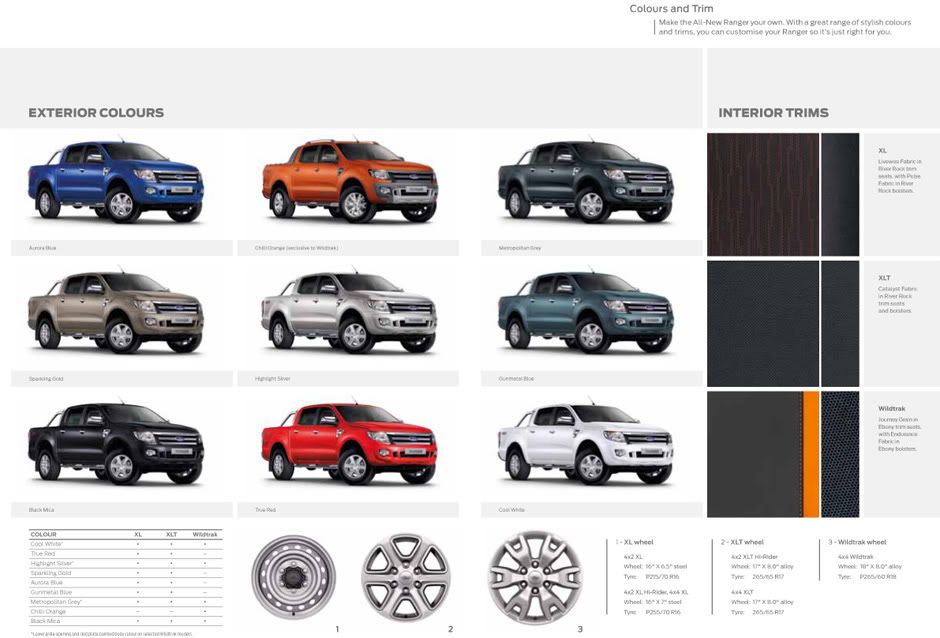Click the '2 - XLT wheel' heading
This screenshot has width=940, height=638.
coord(742,542)
